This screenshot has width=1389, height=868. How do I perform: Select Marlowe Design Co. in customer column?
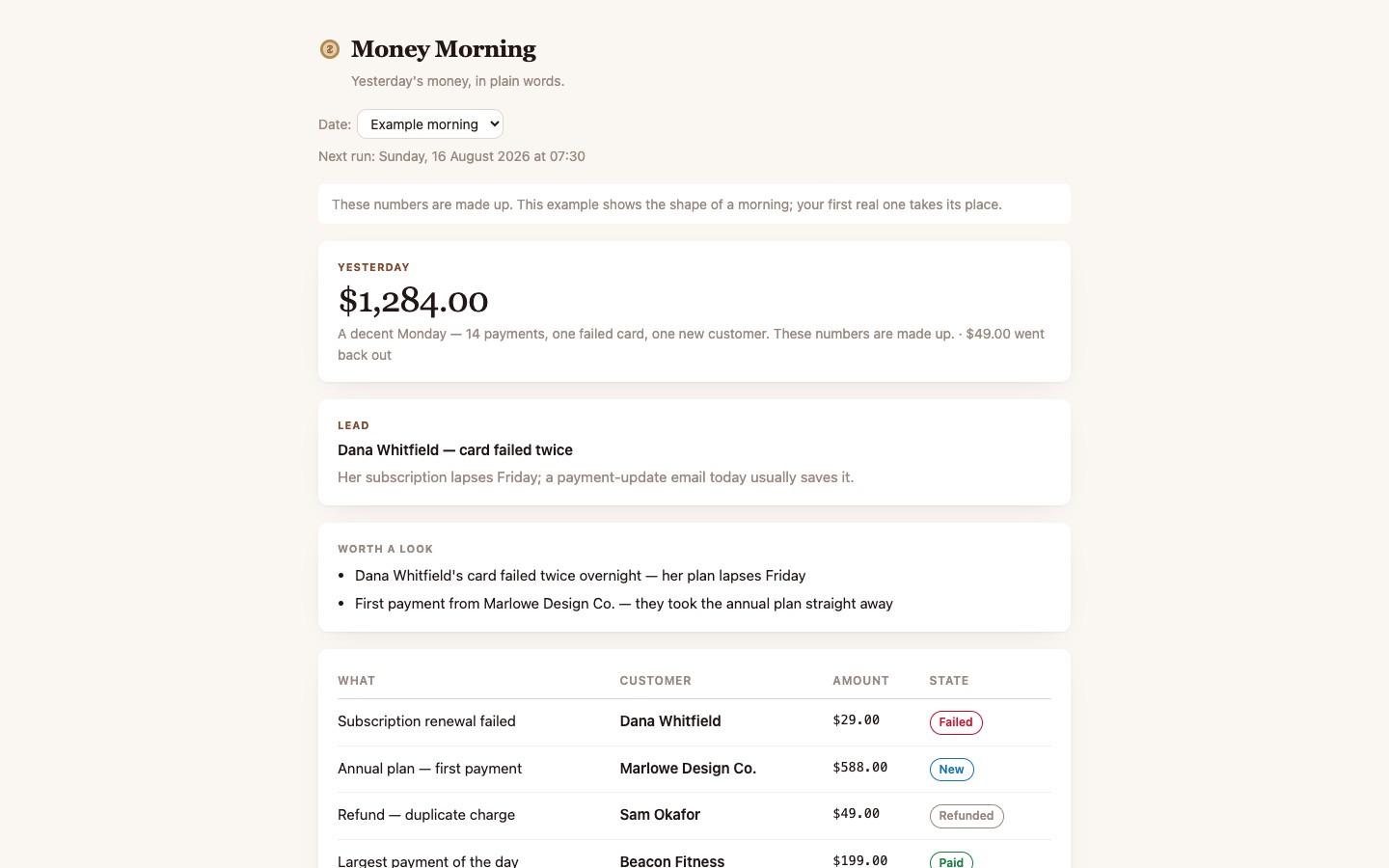coord(688,769)
